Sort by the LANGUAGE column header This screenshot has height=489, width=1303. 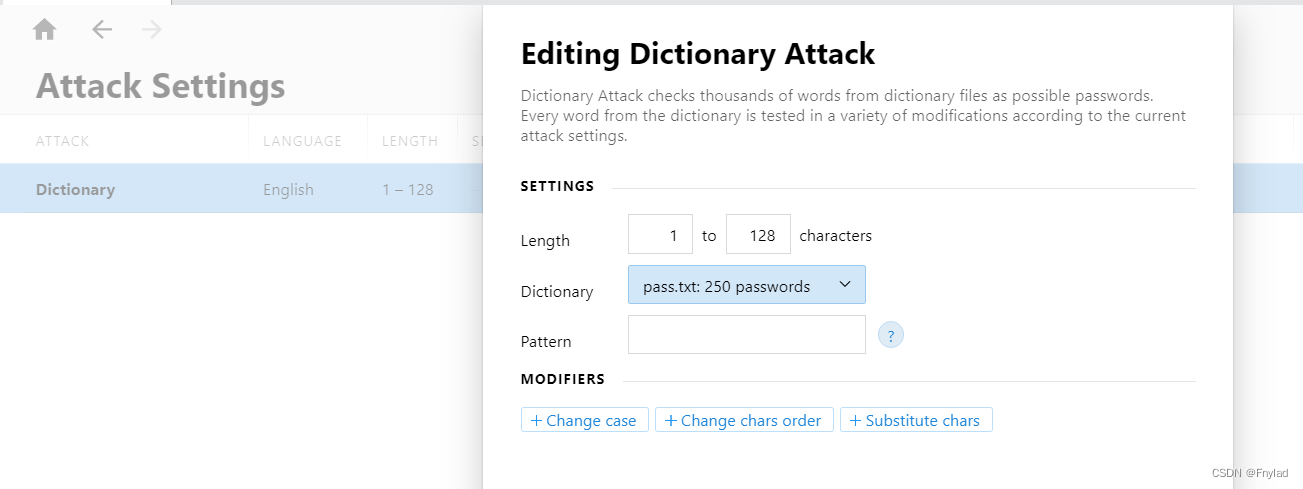pos(302,141)
